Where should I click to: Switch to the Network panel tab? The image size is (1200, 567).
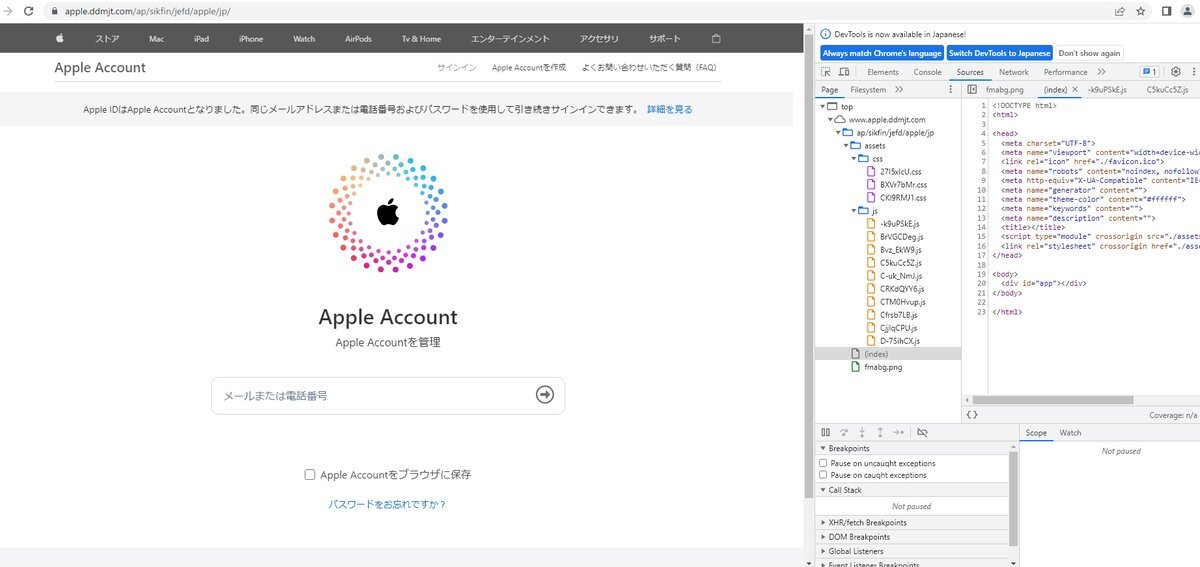1013,72
